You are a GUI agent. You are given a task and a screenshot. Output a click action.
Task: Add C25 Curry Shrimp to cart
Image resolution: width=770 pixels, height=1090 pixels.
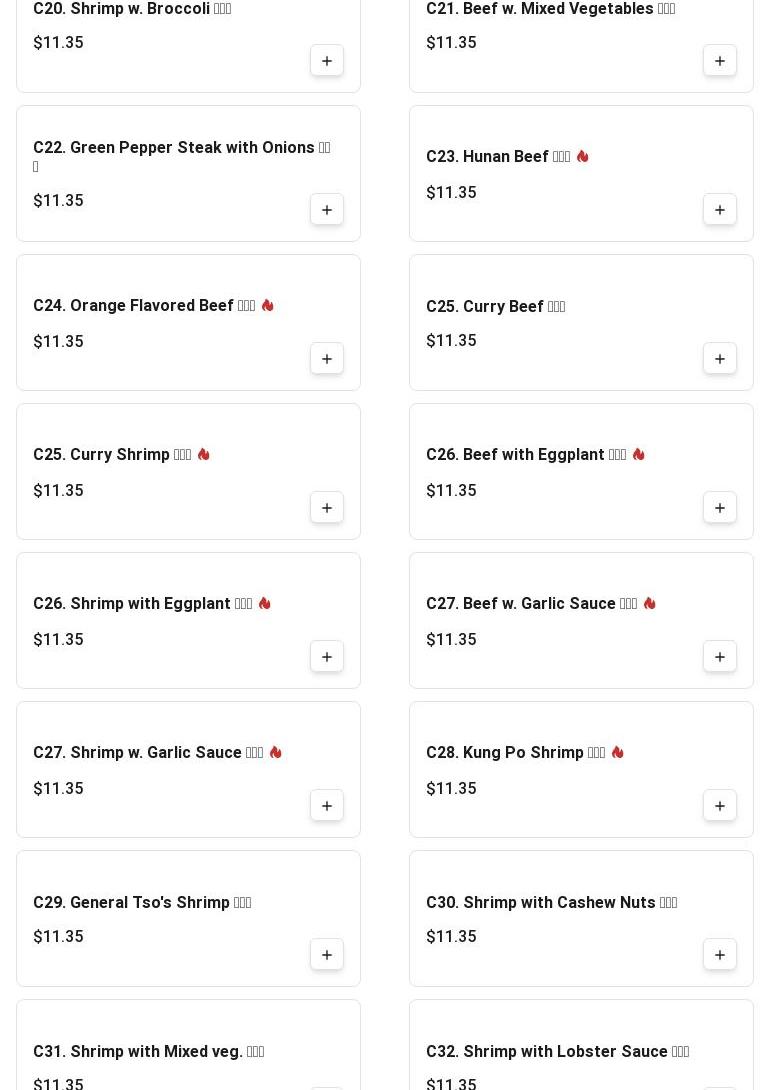pos(327,508)
